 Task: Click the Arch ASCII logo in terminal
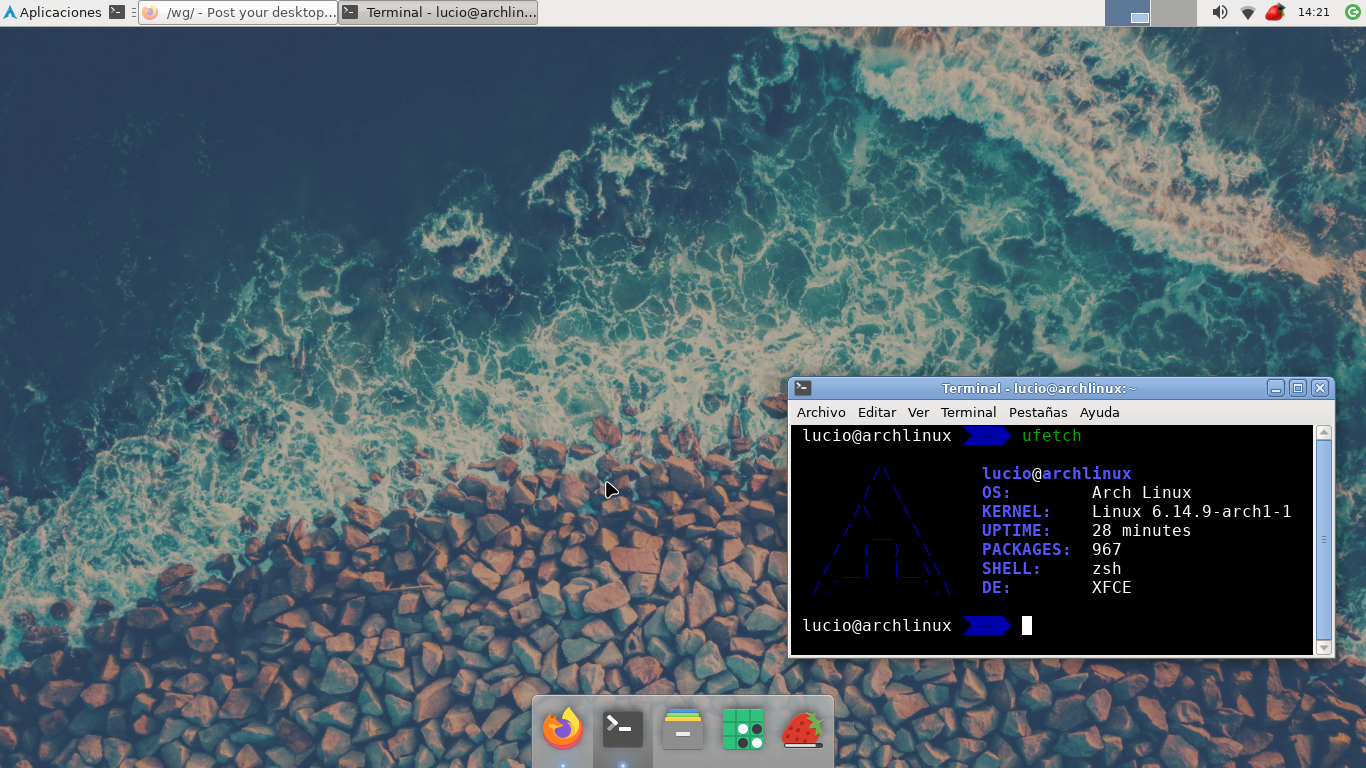882,531
